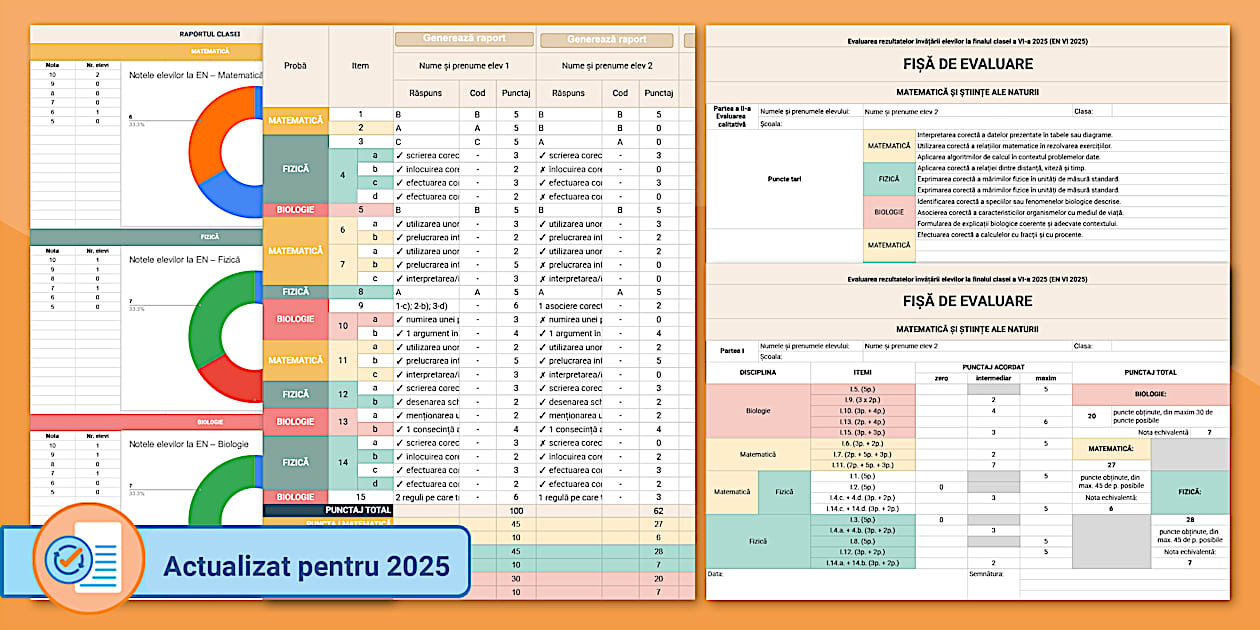Click the updated document badge icon
This screenshot has width=1260, height=630.
(x=88, y=558)
